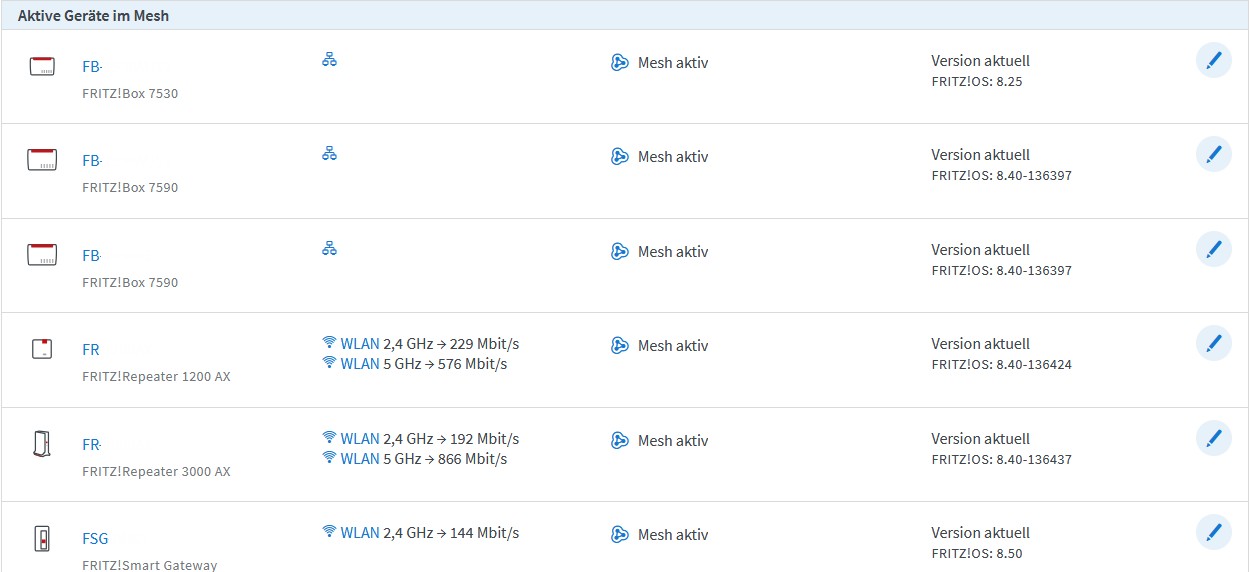
Task: Select the 'FRITZ!OS: 8.50' version text
Action: click(x=977, y=553)
